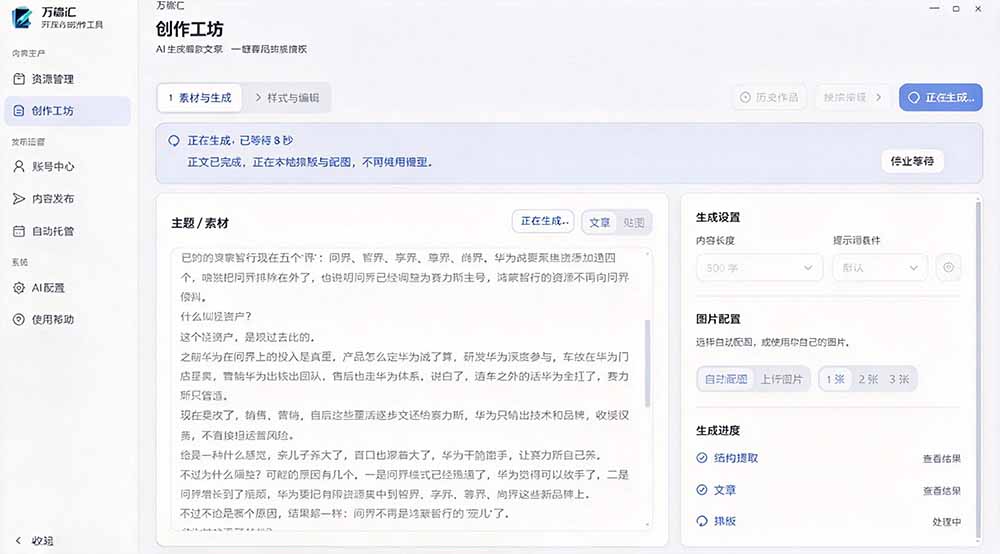This screenshot has width=1000, height=554.
Task: Open AI配置 settings page
Action: tap(67, 288)
